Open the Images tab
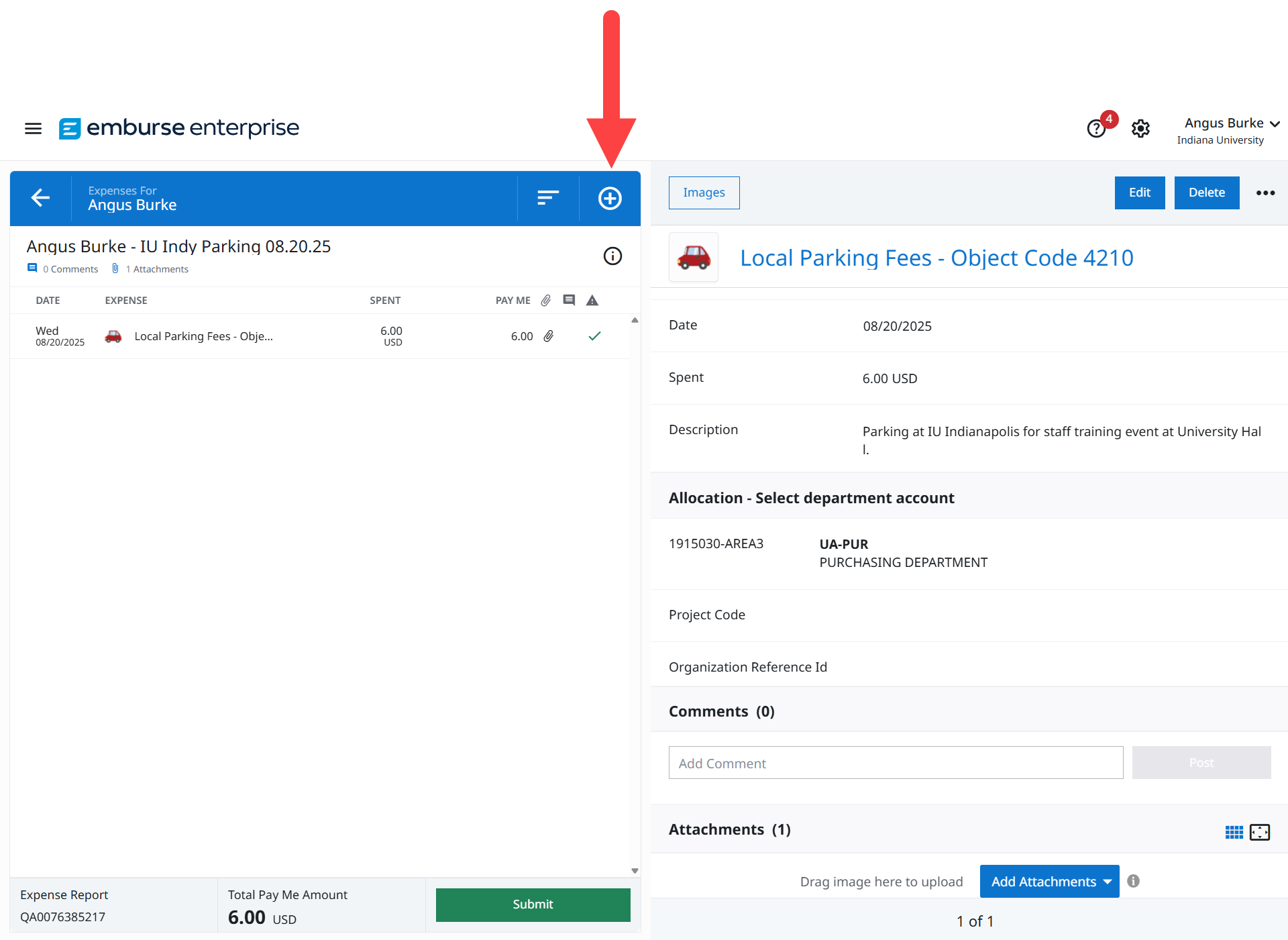The image size is (1288, 940). pyautogui.click(x=704, y=193)
